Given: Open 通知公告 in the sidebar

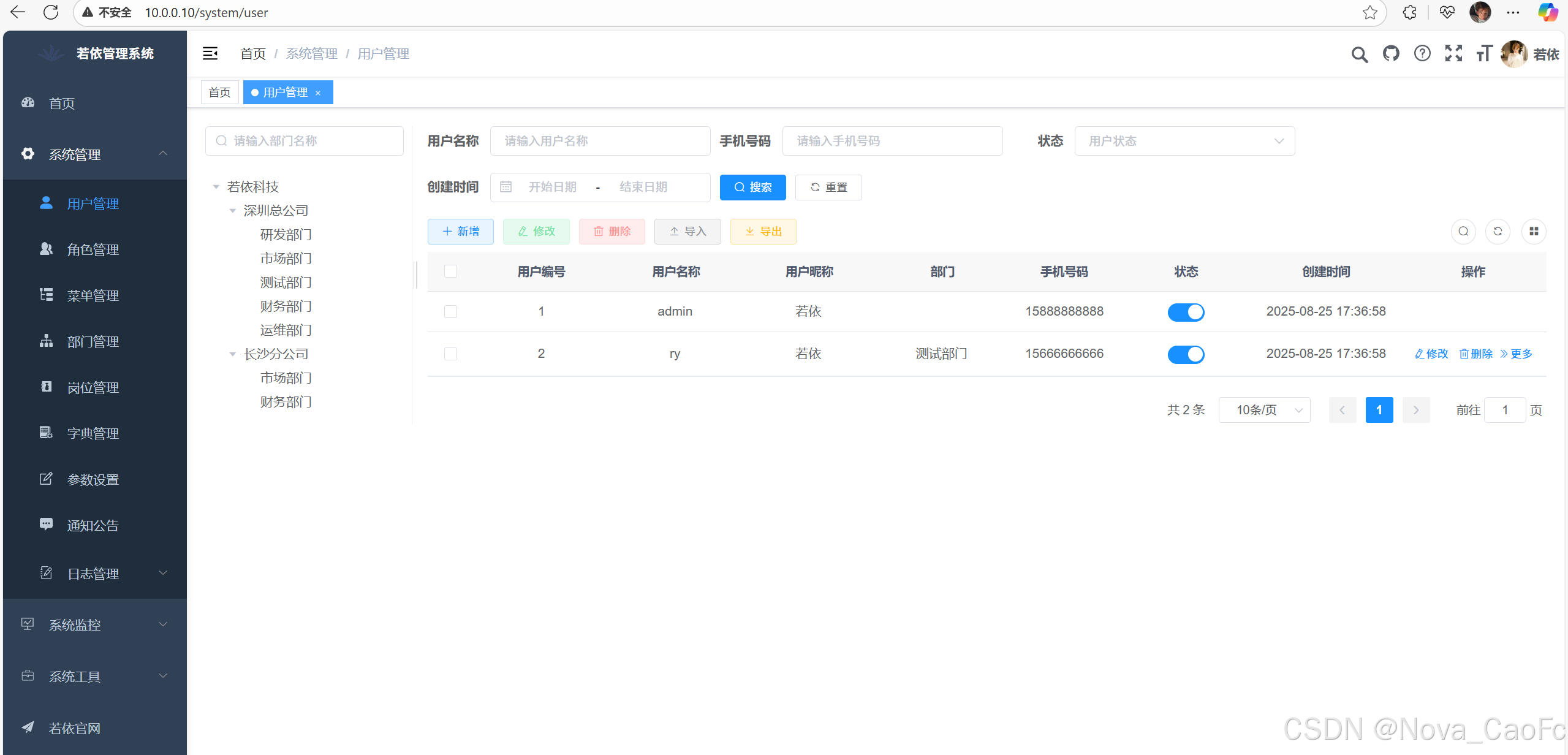Looking at the screenshot, I should pyautogui.click(x=95, y=525).
